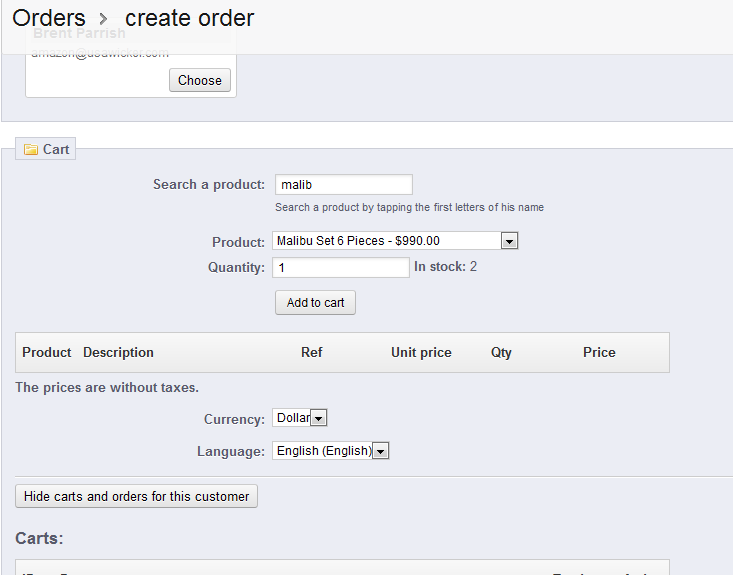Click the Carts section heading
This screenshot has width=733, height=575.
click(x=39, y=539)
